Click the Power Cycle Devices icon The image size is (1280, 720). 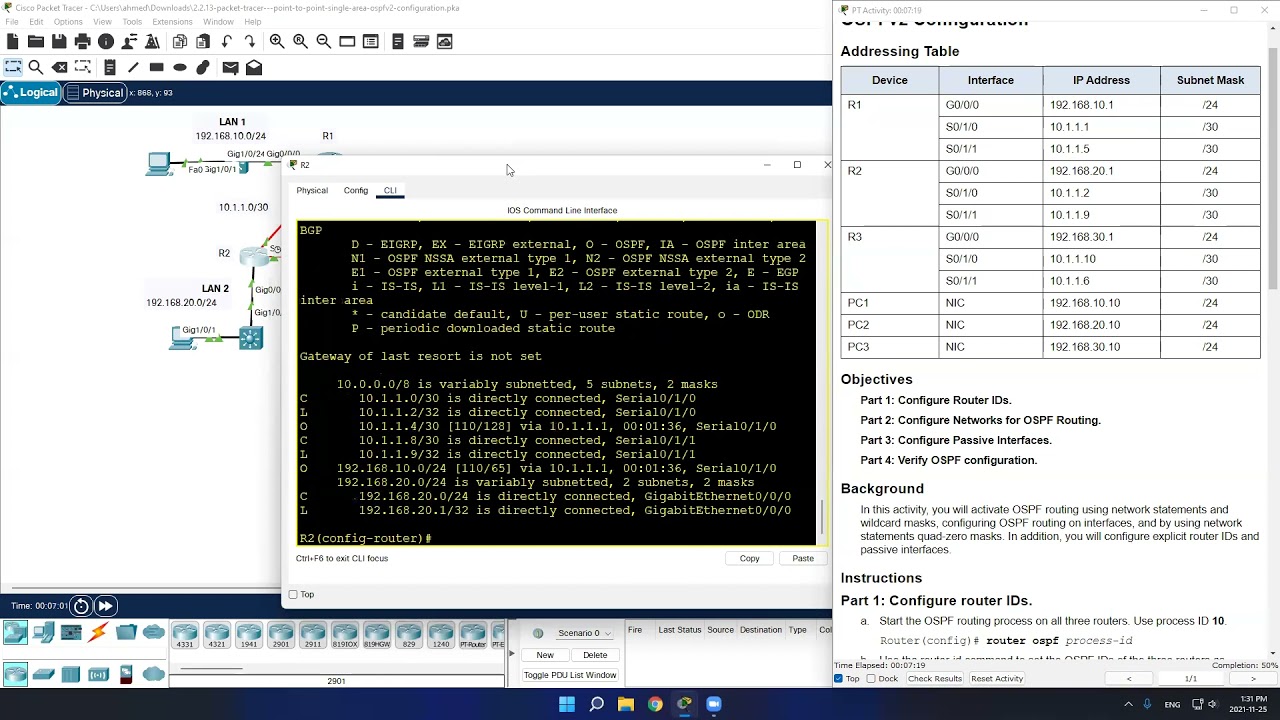[81, 605]
